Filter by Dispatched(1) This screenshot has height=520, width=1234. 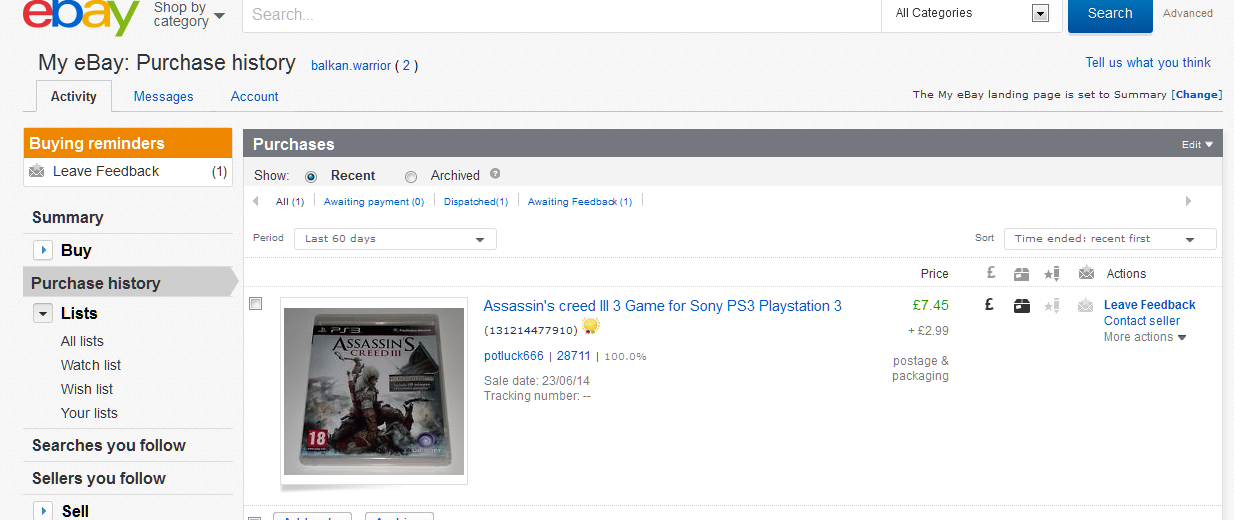click(x=476, y=201)
